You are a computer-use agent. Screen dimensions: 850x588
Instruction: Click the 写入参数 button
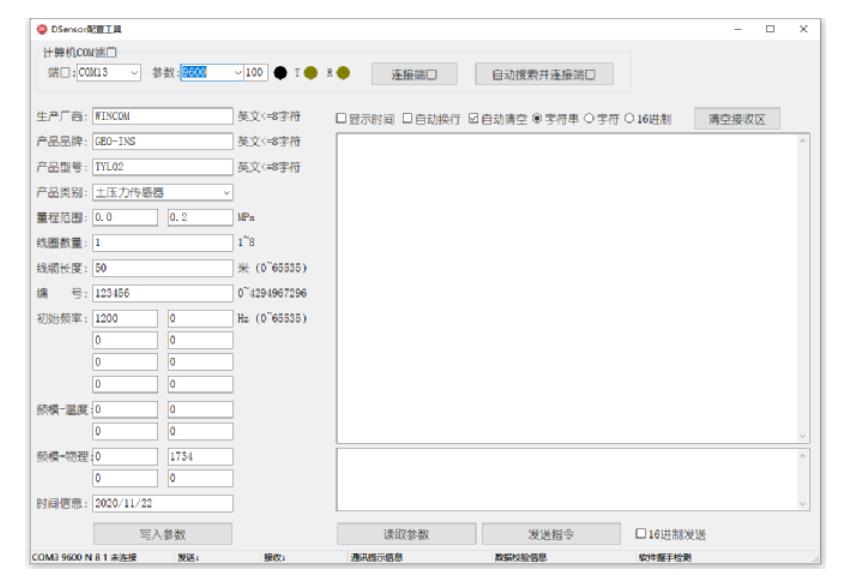tap(163, 534)
